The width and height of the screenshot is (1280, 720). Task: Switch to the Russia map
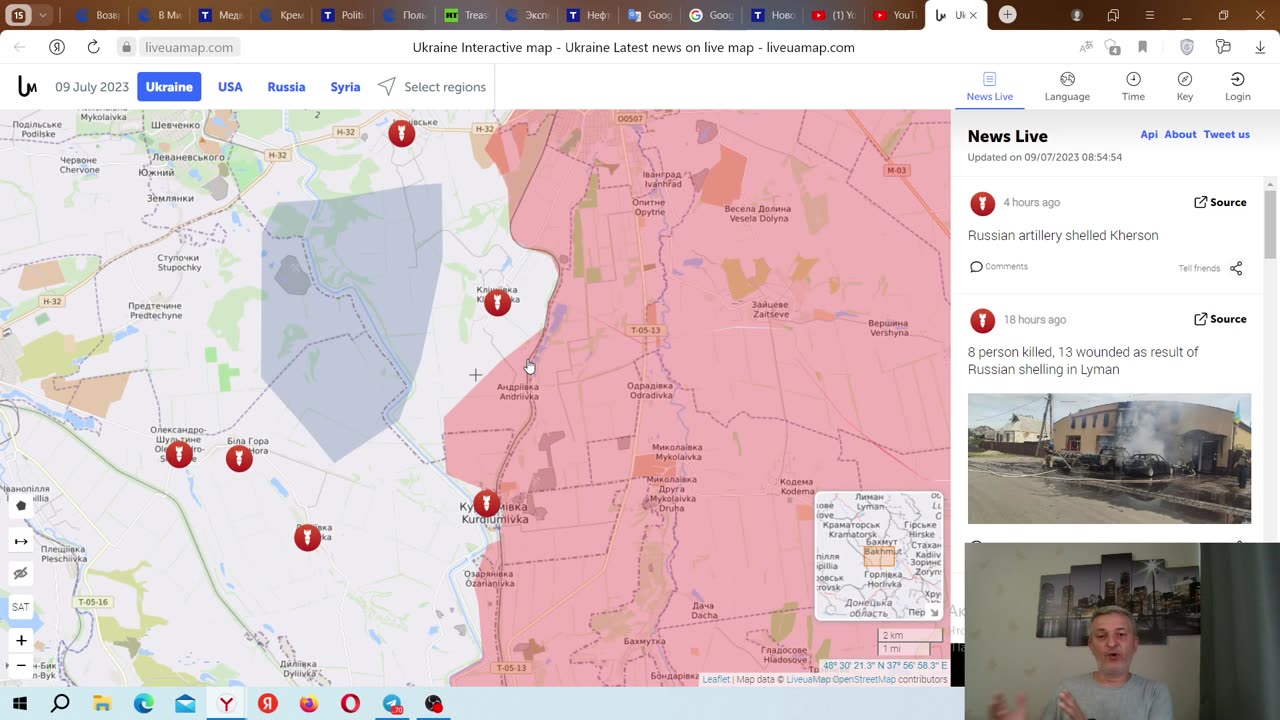pyautogui.click(x=286, y=87)
